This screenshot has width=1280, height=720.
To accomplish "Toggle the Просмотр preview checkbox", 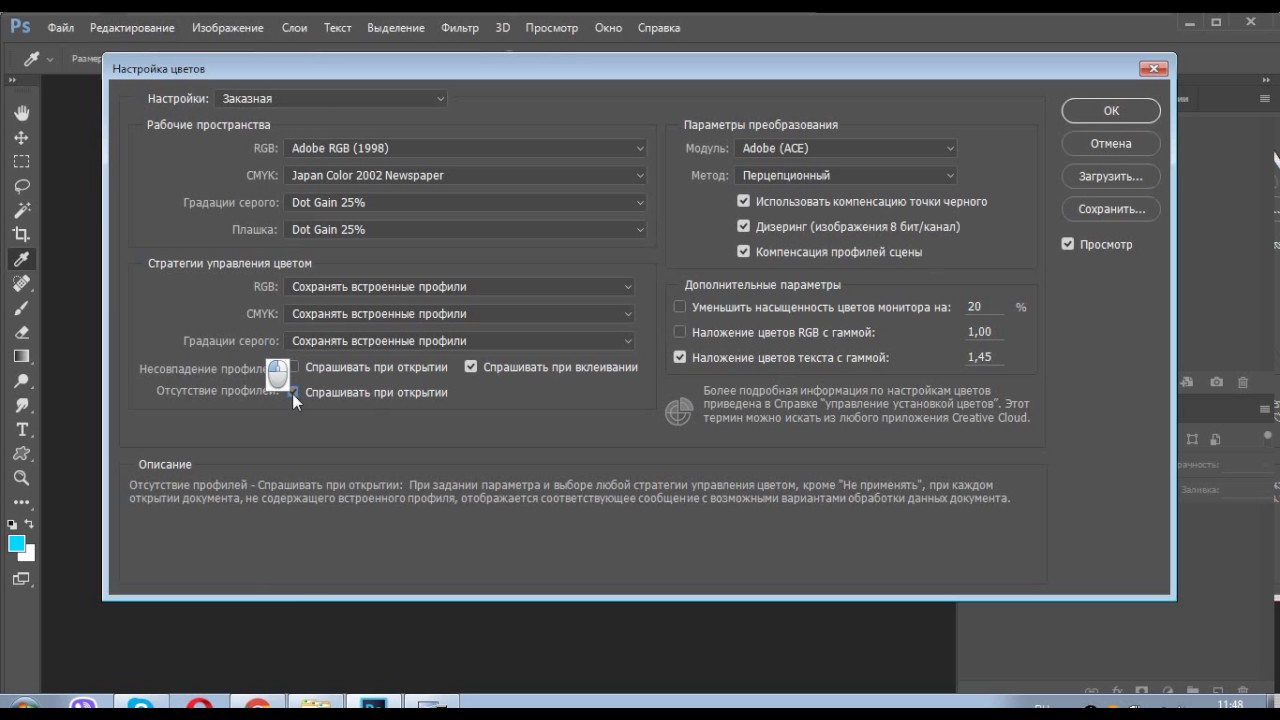I will click(1068, 244).
